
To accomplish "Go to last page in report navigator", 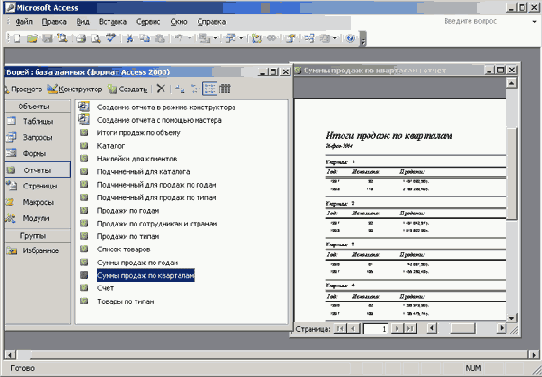I will [410, 328].
